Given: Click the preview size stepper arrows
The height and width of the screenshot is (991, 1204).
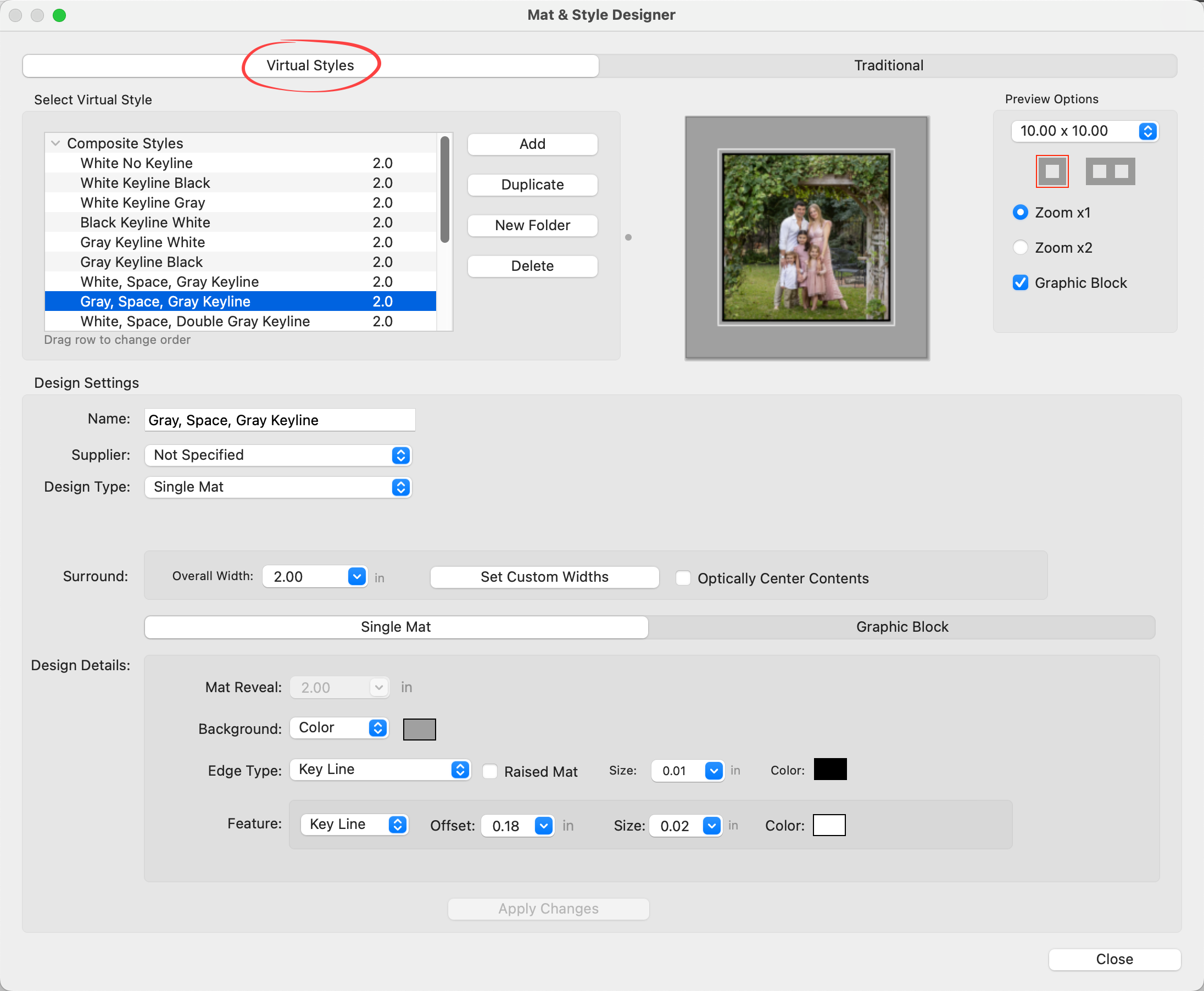Looking at the screenshot, I should 1147,131.
